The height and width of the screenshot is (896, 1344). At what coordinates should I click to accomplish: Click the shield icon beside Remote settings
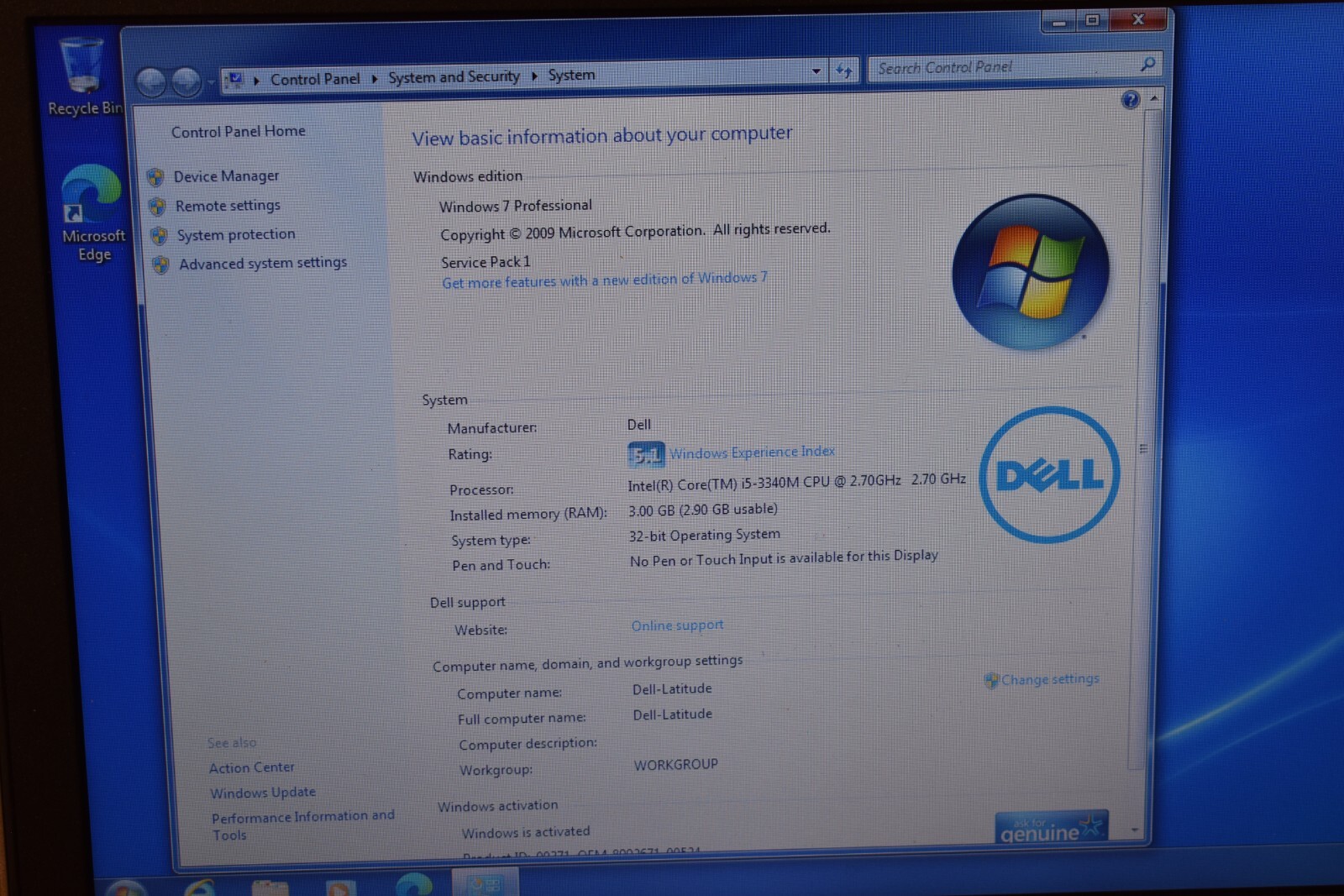point(157,207)
